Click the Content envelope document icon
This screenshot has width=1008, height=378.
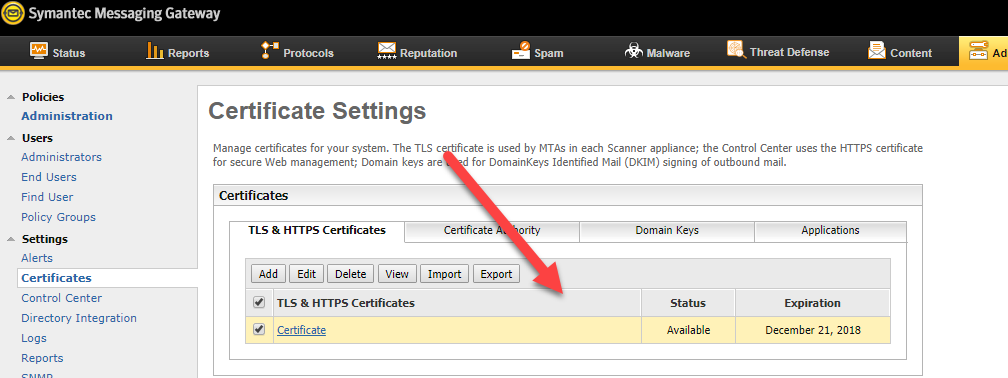point(876,50)
